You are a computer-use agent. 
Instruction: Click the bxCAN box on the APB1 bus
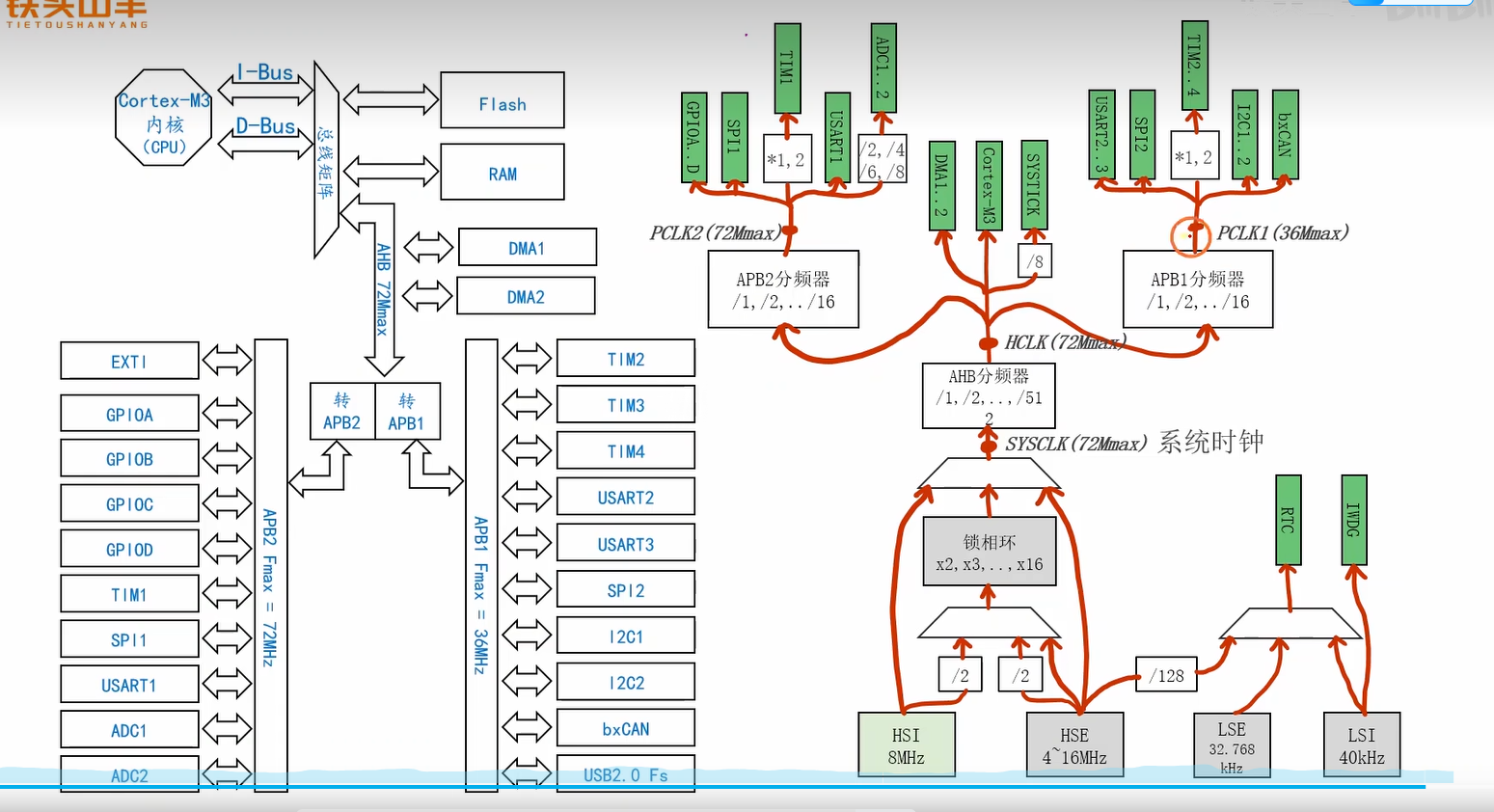(626, 728)
